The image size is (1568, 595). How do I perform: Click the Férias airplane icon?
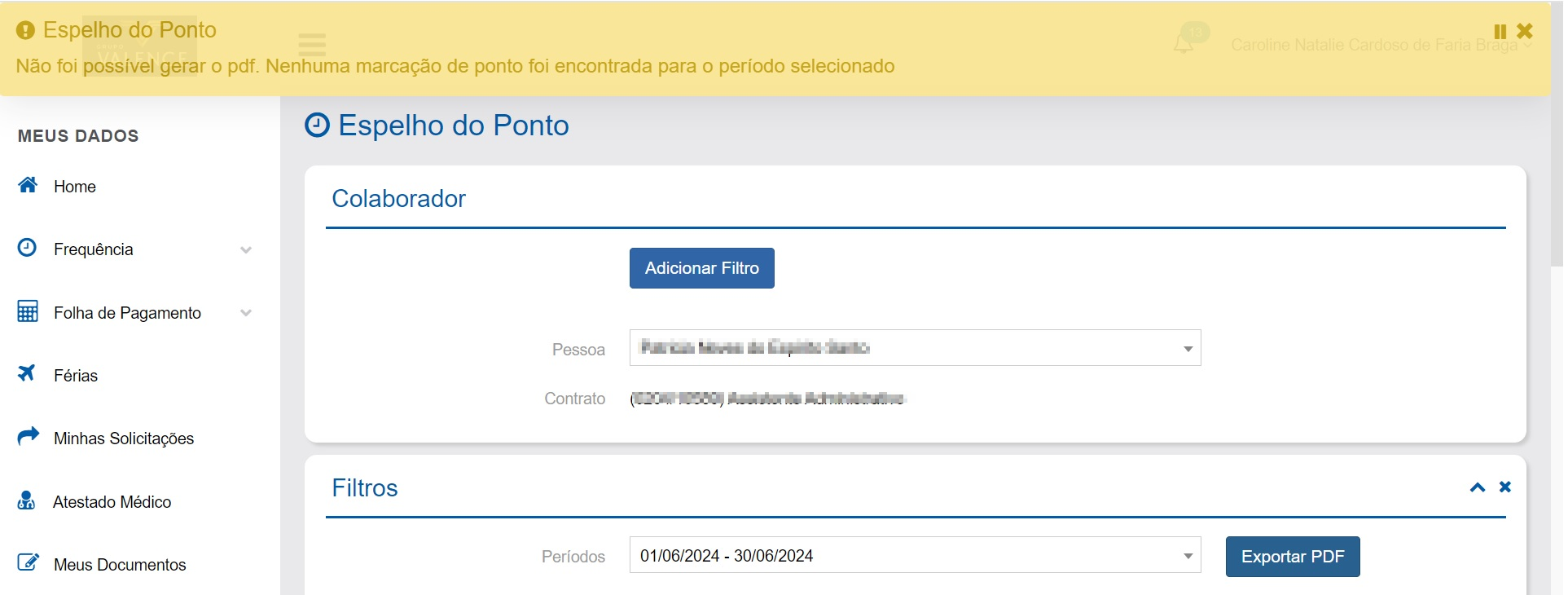pyautogui.click(x=27, y=373)
